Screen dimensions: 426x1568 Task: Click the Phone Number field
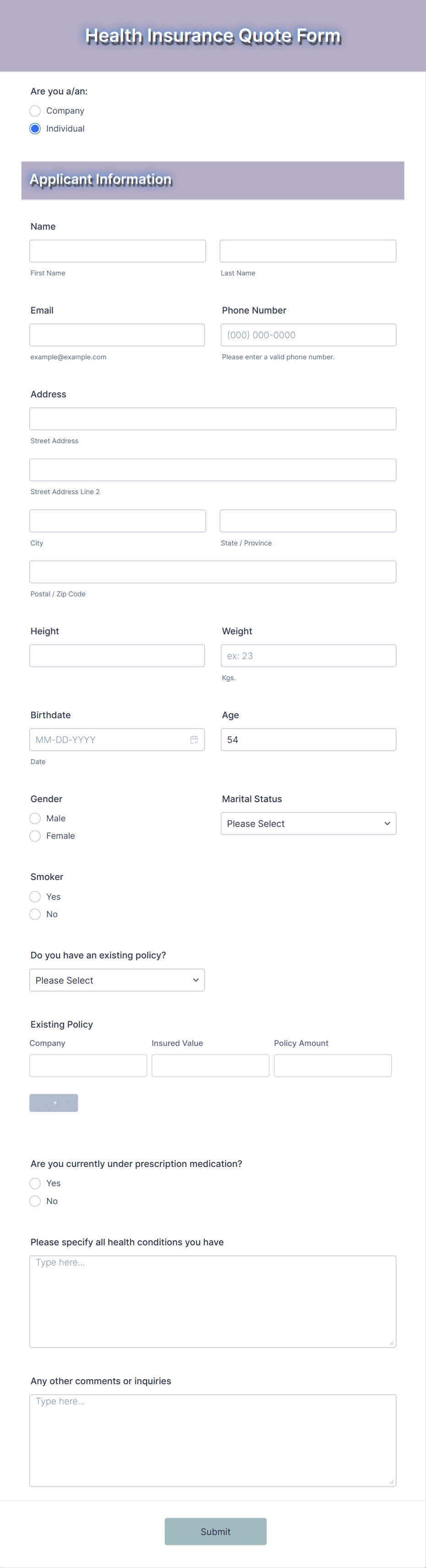point(308,334)
